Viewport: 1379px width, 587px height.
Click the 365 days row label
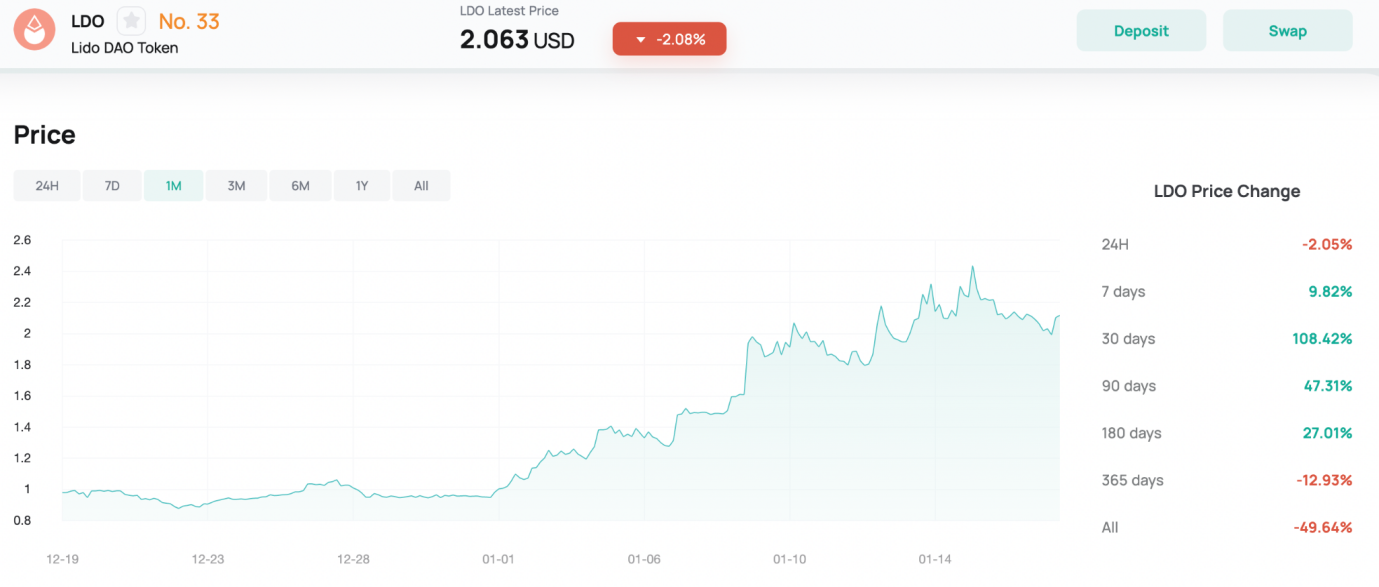click(1132, 480)
